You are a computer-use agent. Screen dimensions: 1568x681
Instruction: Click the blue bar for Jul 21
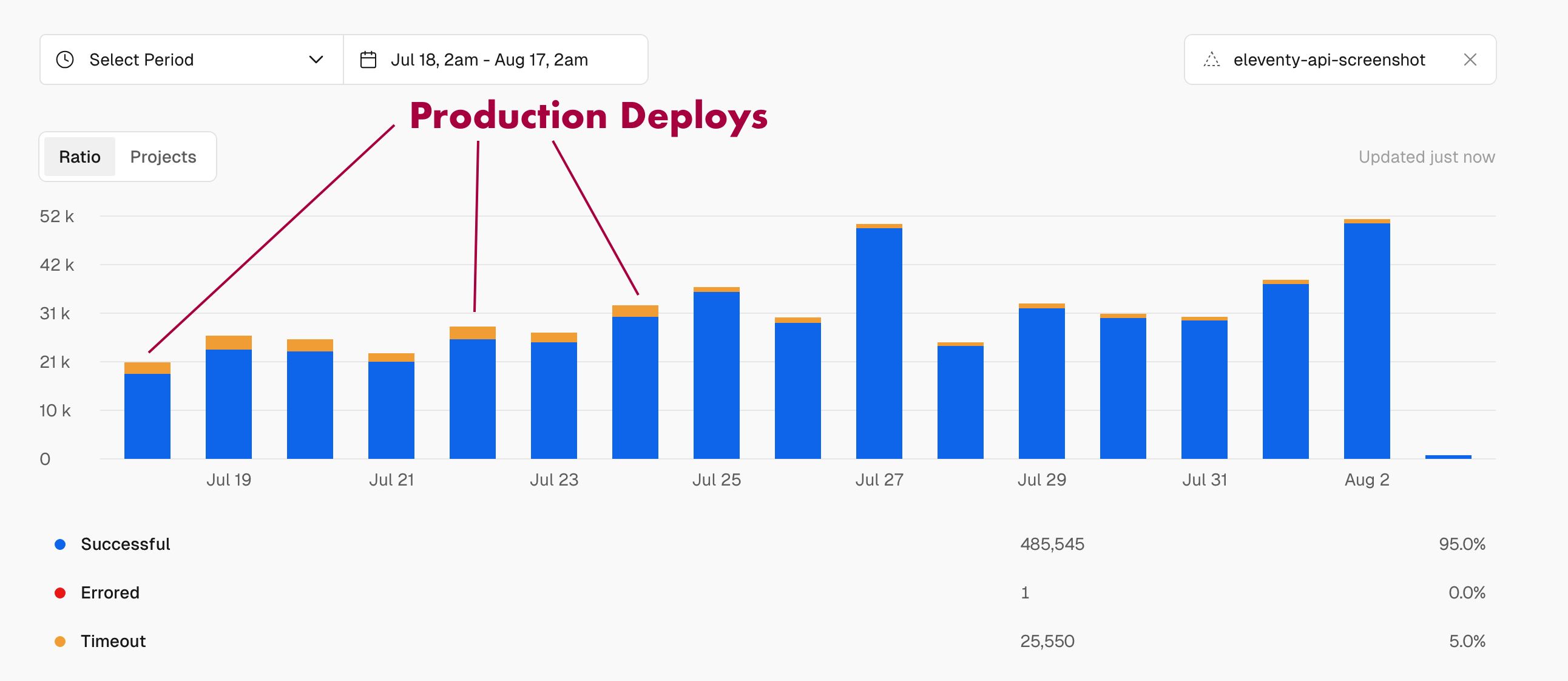(x=391, y=410)
